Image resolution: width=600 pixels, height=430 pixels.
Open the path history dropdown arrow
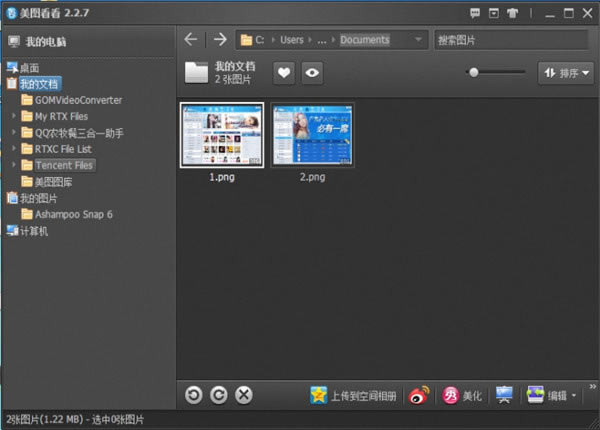tap(418, 39)
